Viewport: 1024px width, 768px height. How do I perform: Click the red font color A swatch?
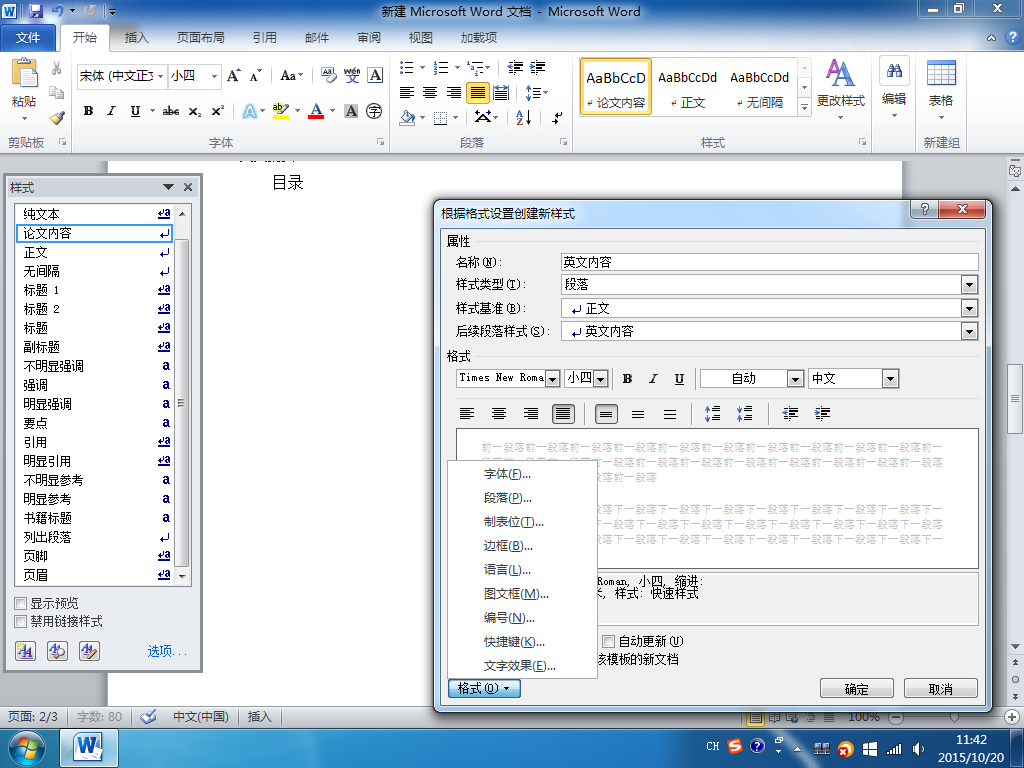point(316,111)
